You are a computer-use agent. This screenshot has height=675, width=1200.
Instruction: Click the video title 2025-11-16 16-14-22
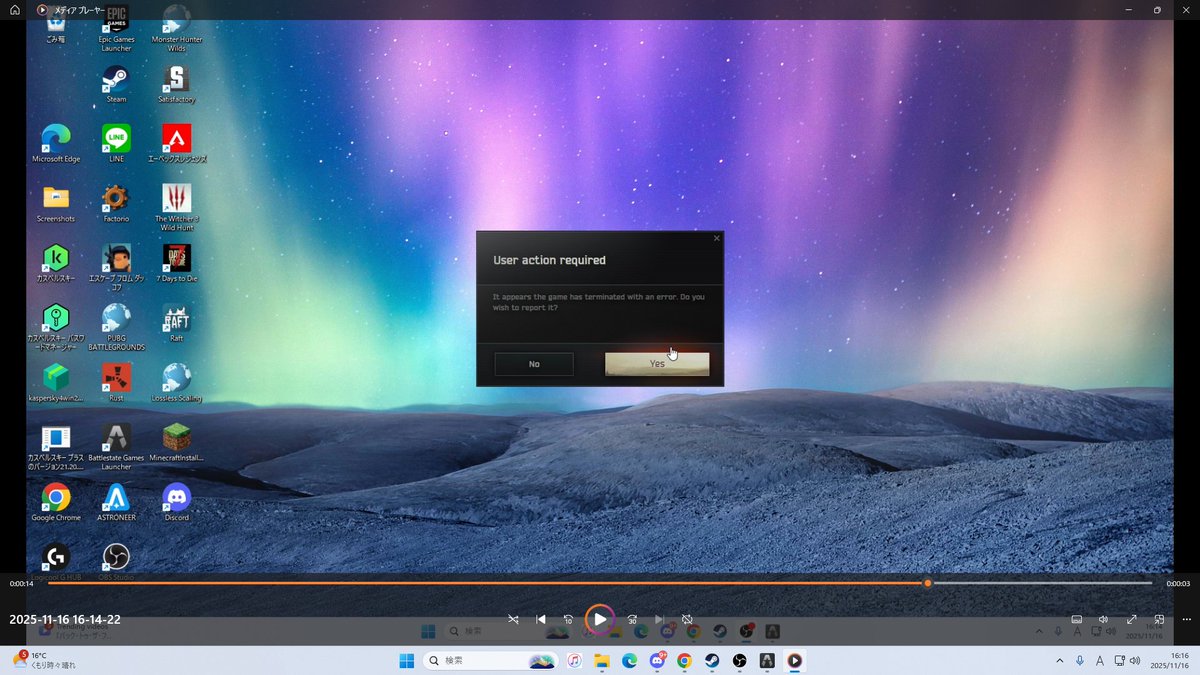(65, 619)
